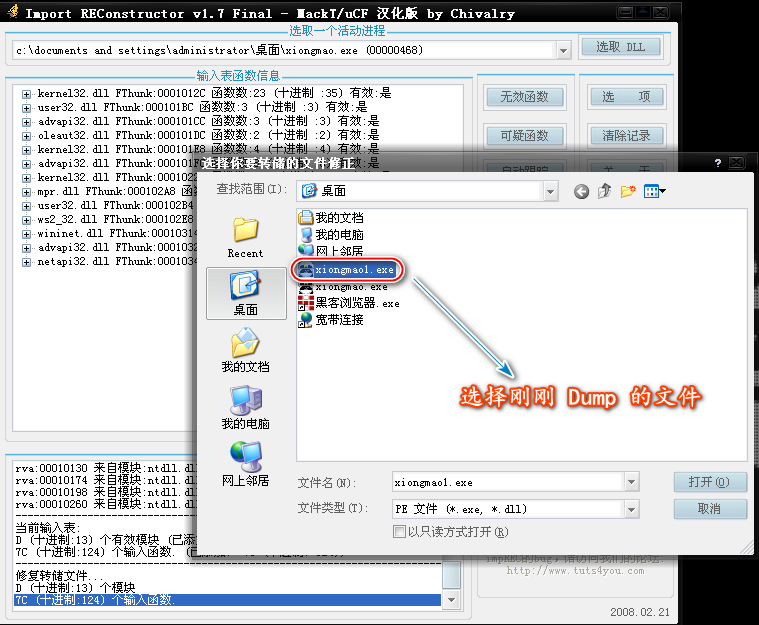Close the file selection dialog
The height and width of the screenshot is (625, 759).
point(736,163)
